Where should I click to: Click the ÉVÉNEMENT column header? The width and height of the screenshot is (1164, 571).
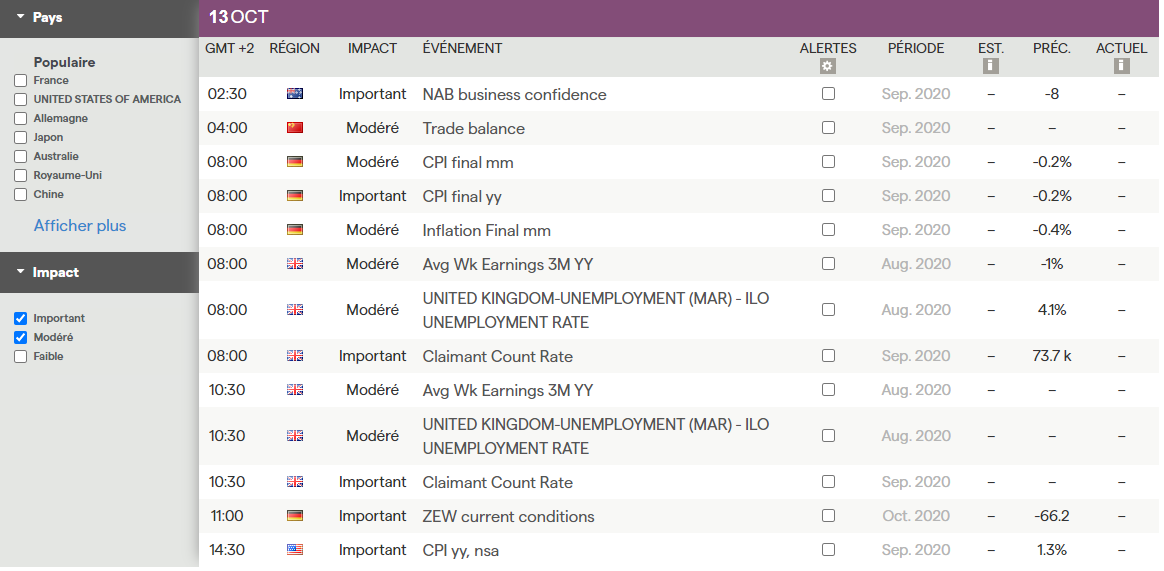point(462,49)
